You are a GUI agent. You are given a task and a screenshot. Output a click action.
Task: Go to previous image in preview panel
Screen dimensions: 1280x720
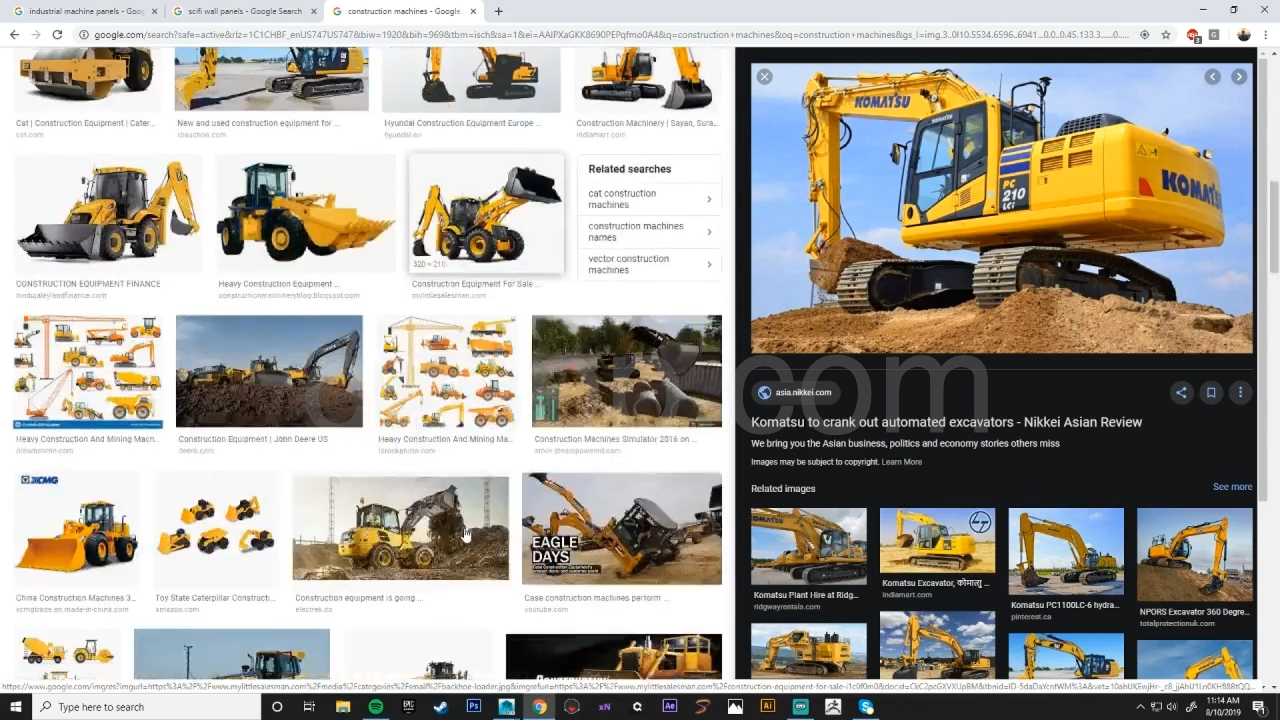click(x=1212, y=77)
